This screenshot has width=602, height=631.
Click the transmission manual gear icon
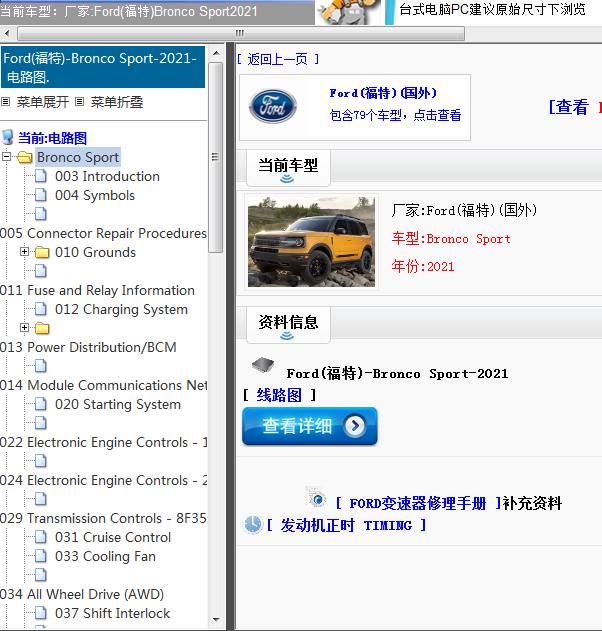point(316,497)
